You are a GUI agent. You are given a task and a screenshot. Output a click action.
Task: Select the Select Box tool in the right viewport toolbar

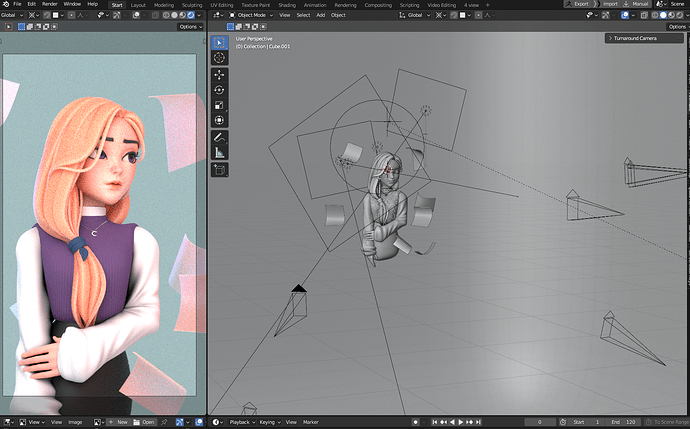219,43
